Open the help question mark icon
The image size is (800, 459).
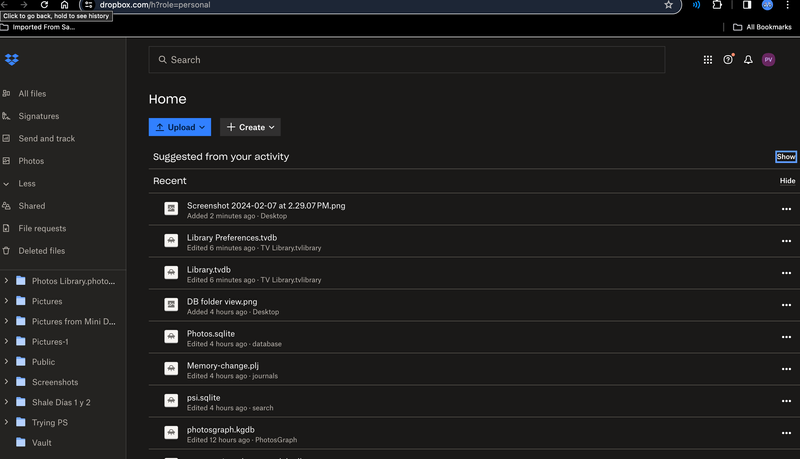click(728, 60)
